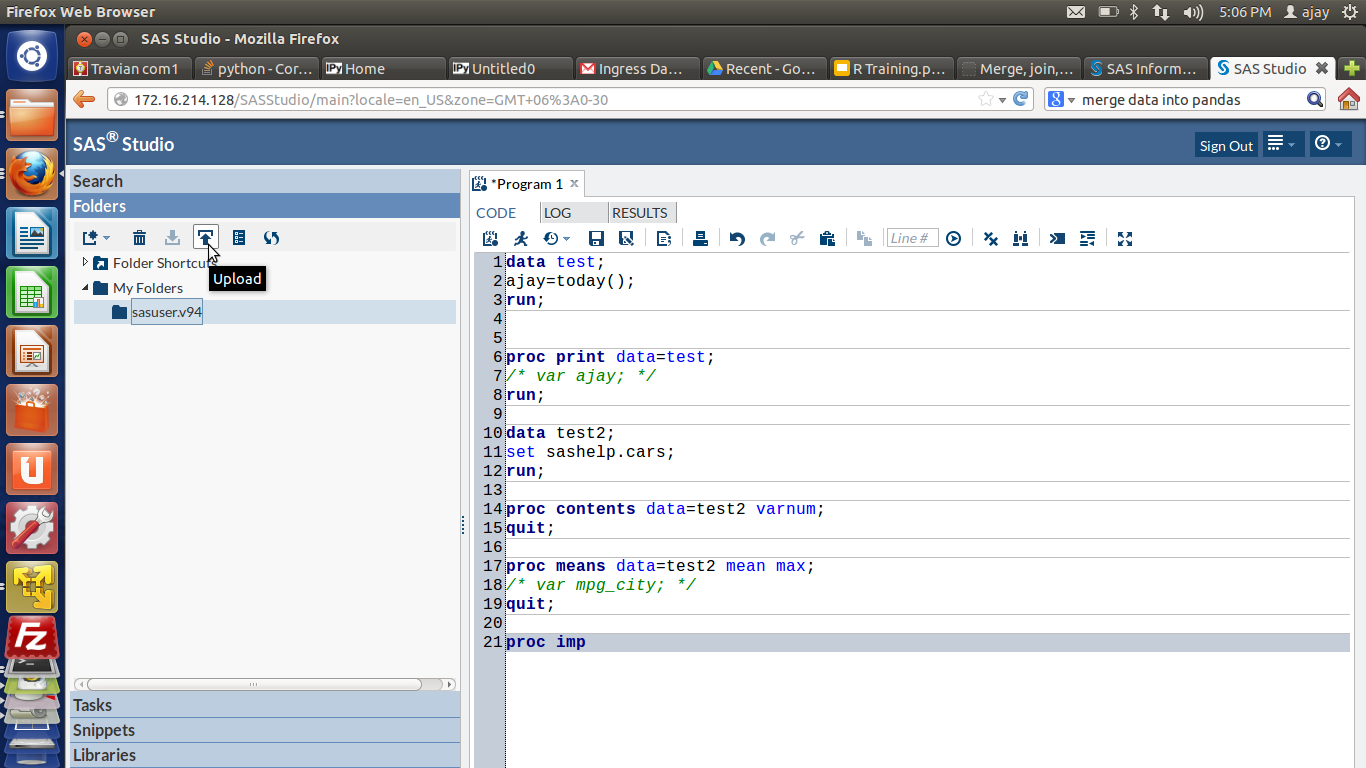Click the running man Run program icon
Viewport: 1366px width, 768px height.
[x=521, y=238]
